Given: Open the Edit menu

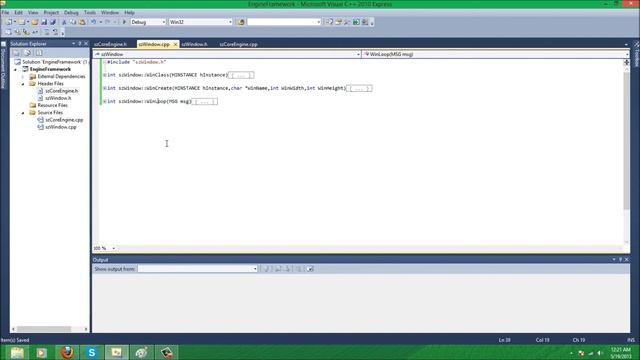Looking at the screenshot, I should coord(19,13).
